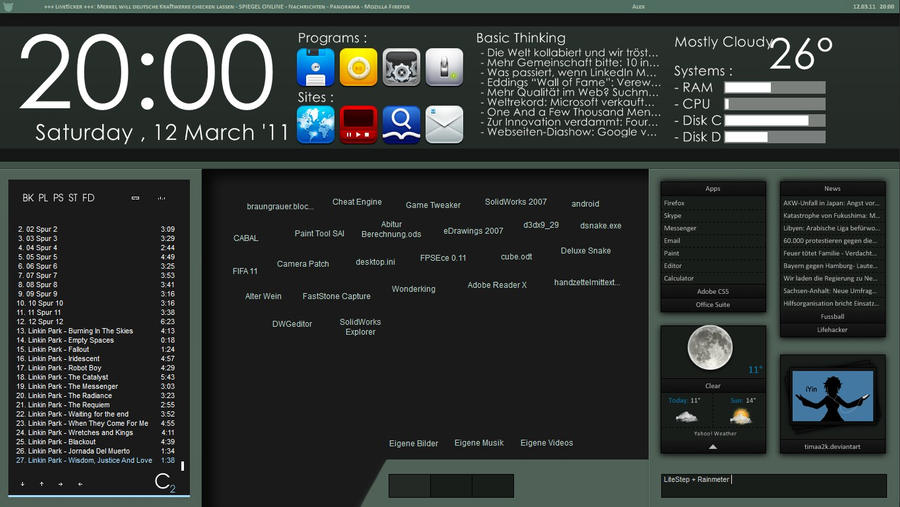Open the 'Eigene Musik' folder shortcut
Screen dimensions: 900x507
coord(479,443)
